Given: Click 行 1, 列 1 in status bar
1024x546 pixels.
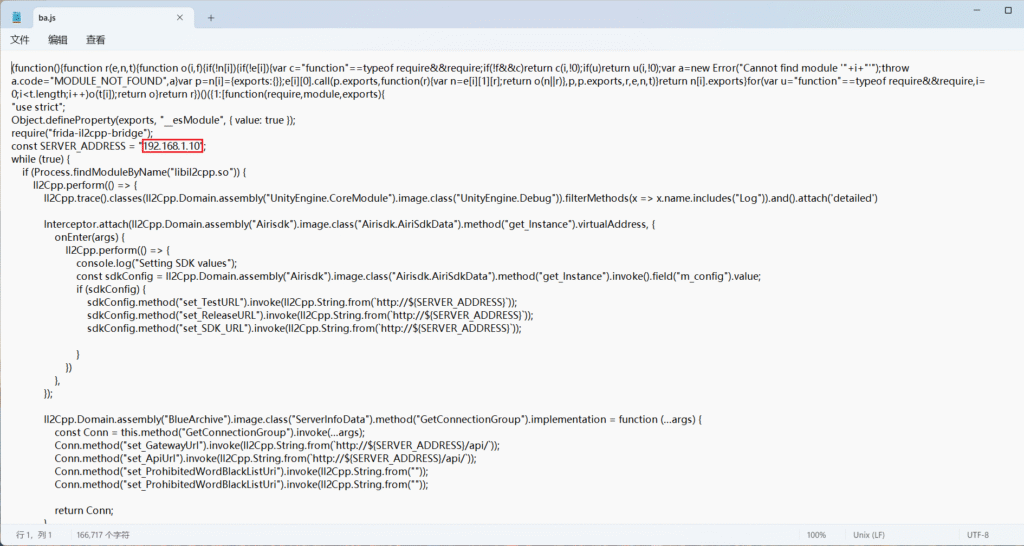Looking at the screenshot, I should coord(35,535).
